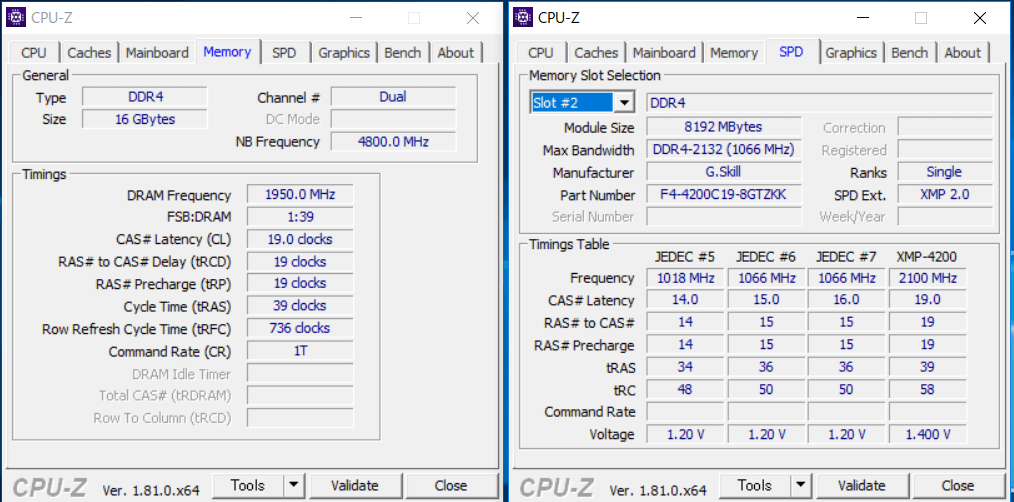Open Caches tab in right CPU-Z window
The image size is (1014, 502).
596,53
